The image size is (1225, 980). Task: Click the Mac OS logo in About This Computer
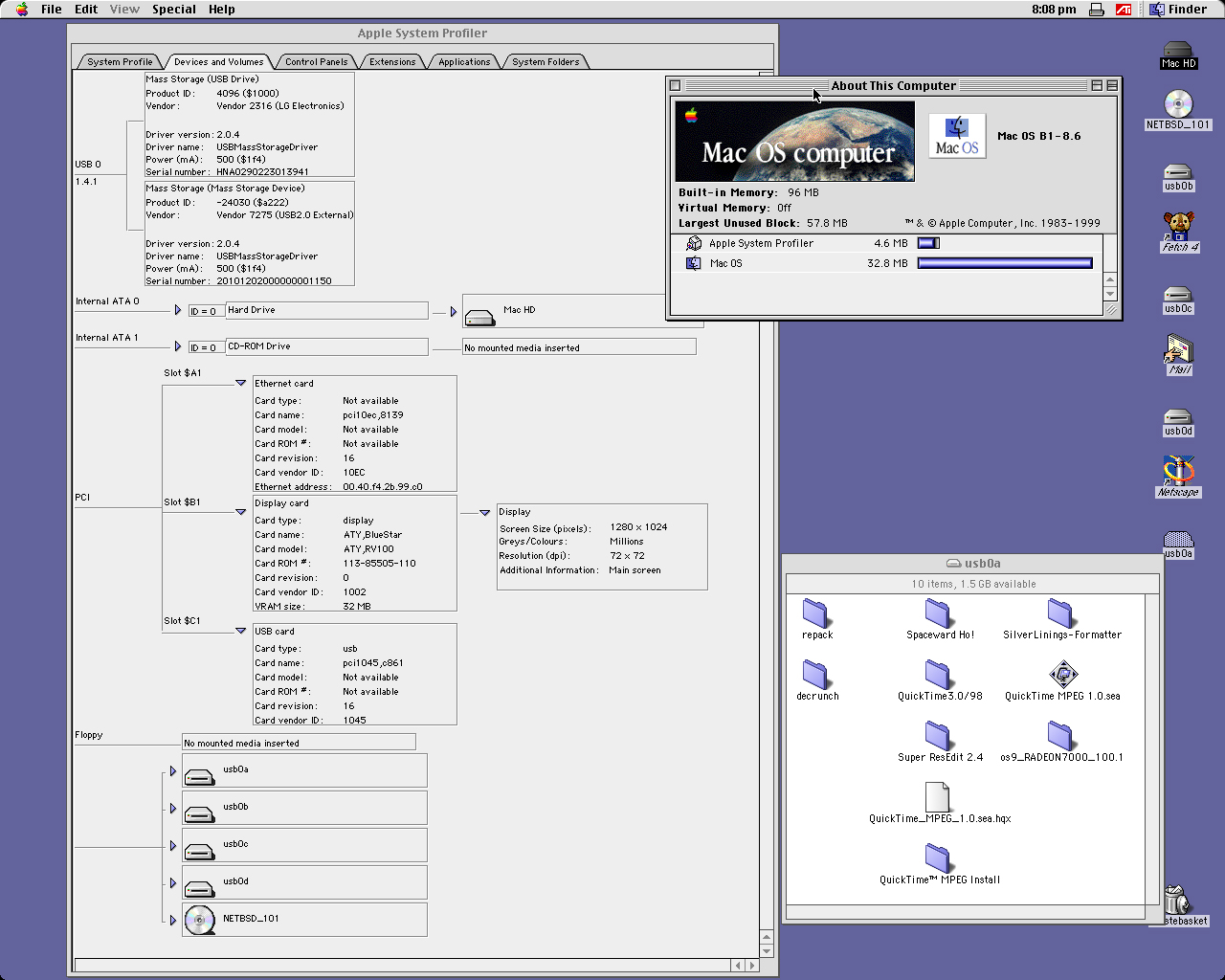point(957,136)
